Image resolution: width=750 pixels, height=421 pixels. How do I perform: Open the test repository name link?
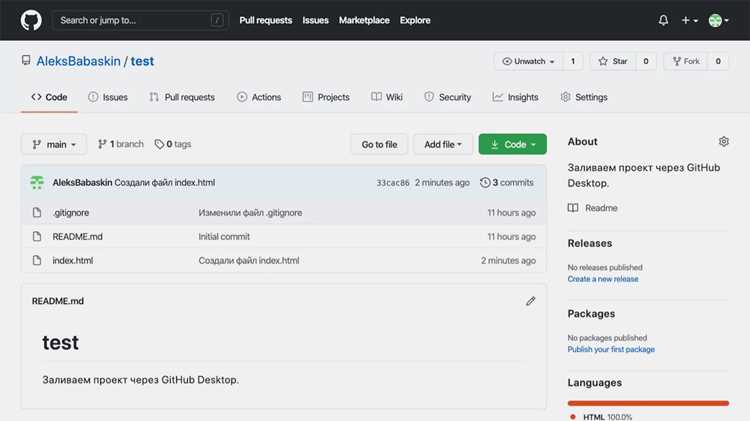pyautogui.click(x=142, y=61)
